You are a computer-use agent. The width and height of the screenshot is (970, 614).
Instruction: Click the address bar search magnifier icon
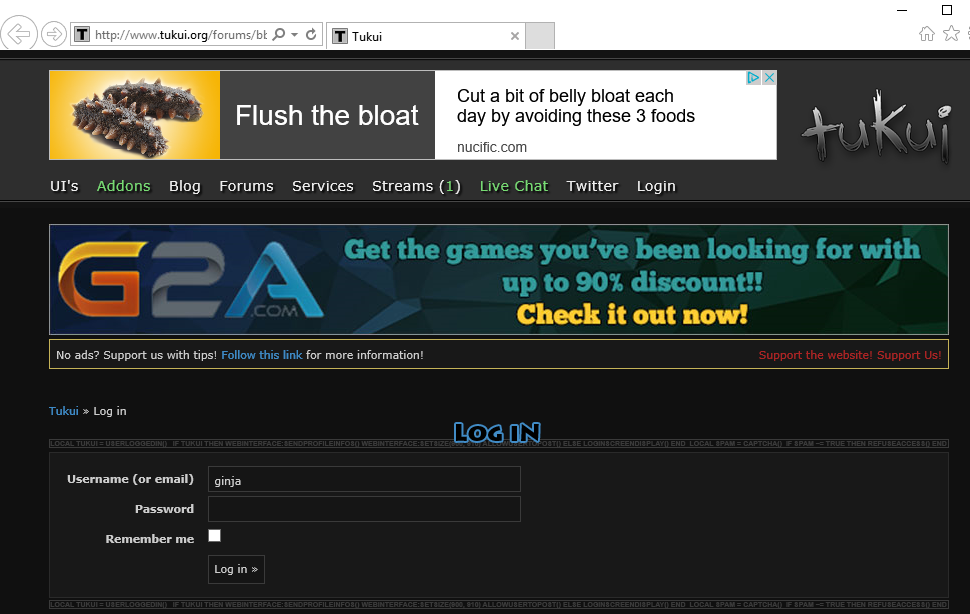coord(279,35)
